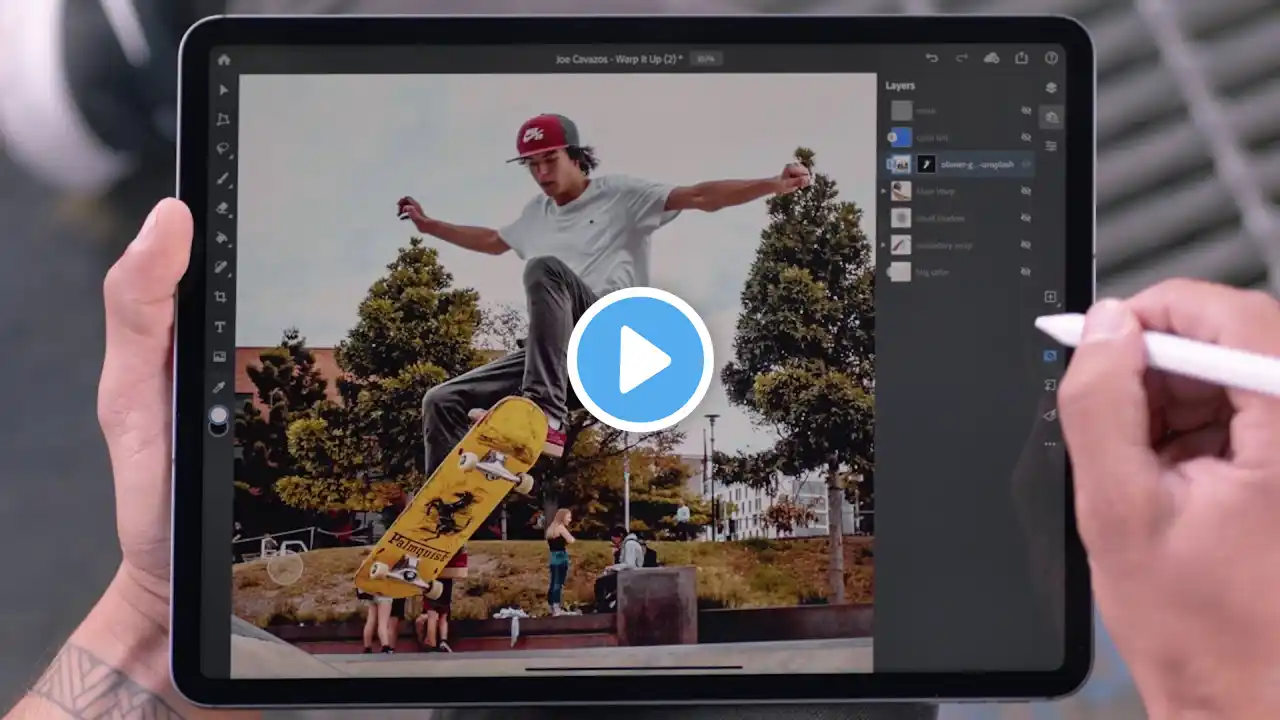
Task: Toggle visibility of the bottom layer in the list
Action: pyautogui.click(x=1026, y=272)
